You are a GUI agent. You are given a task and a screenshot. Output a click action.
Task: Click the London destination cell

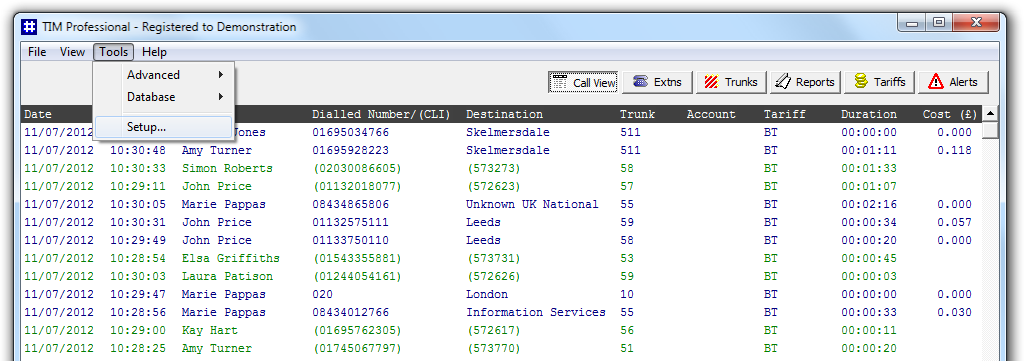tap(487, 294)
